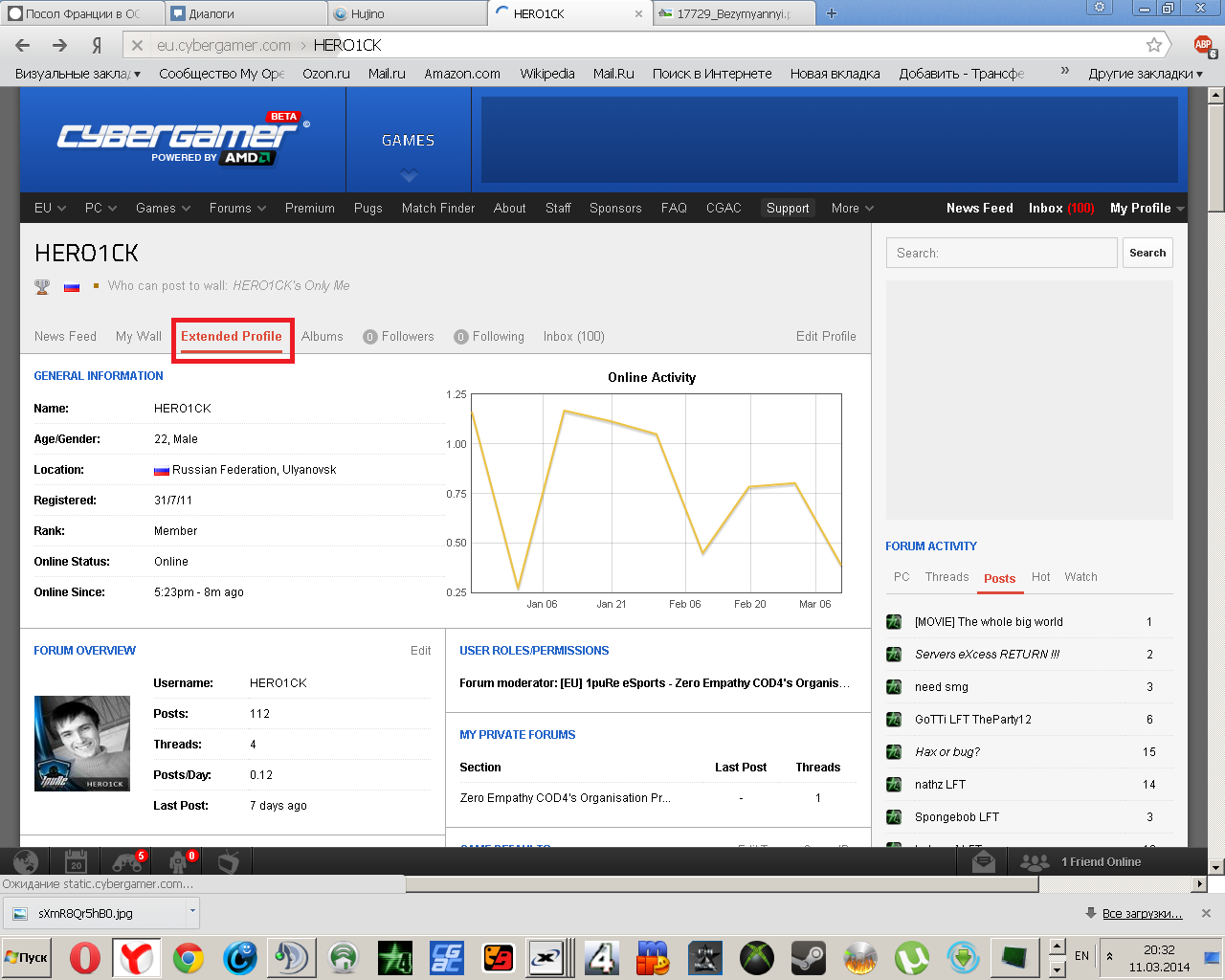Image resolution: width=1225 pixels, height=980 pixels.
Task: Open the My Profile dropdown
Action: pos(1147,209)
